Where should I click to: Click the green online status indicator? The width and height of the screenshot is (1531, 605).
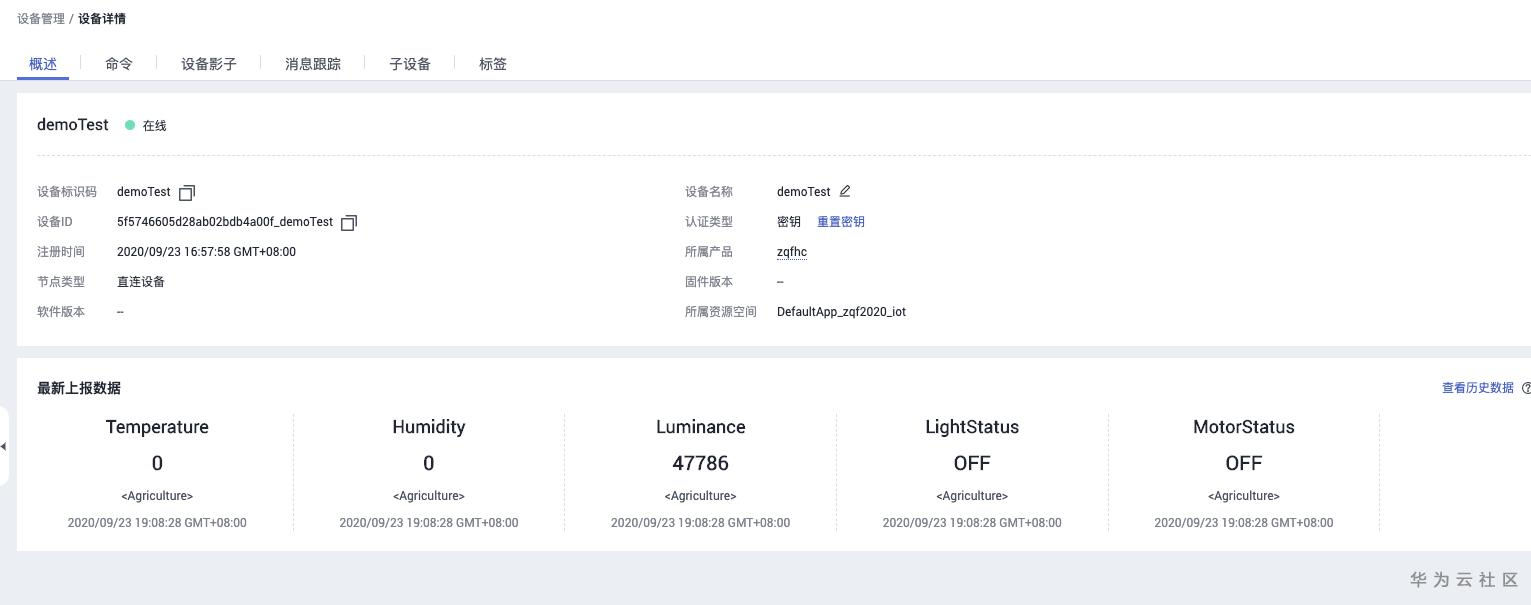130,125
